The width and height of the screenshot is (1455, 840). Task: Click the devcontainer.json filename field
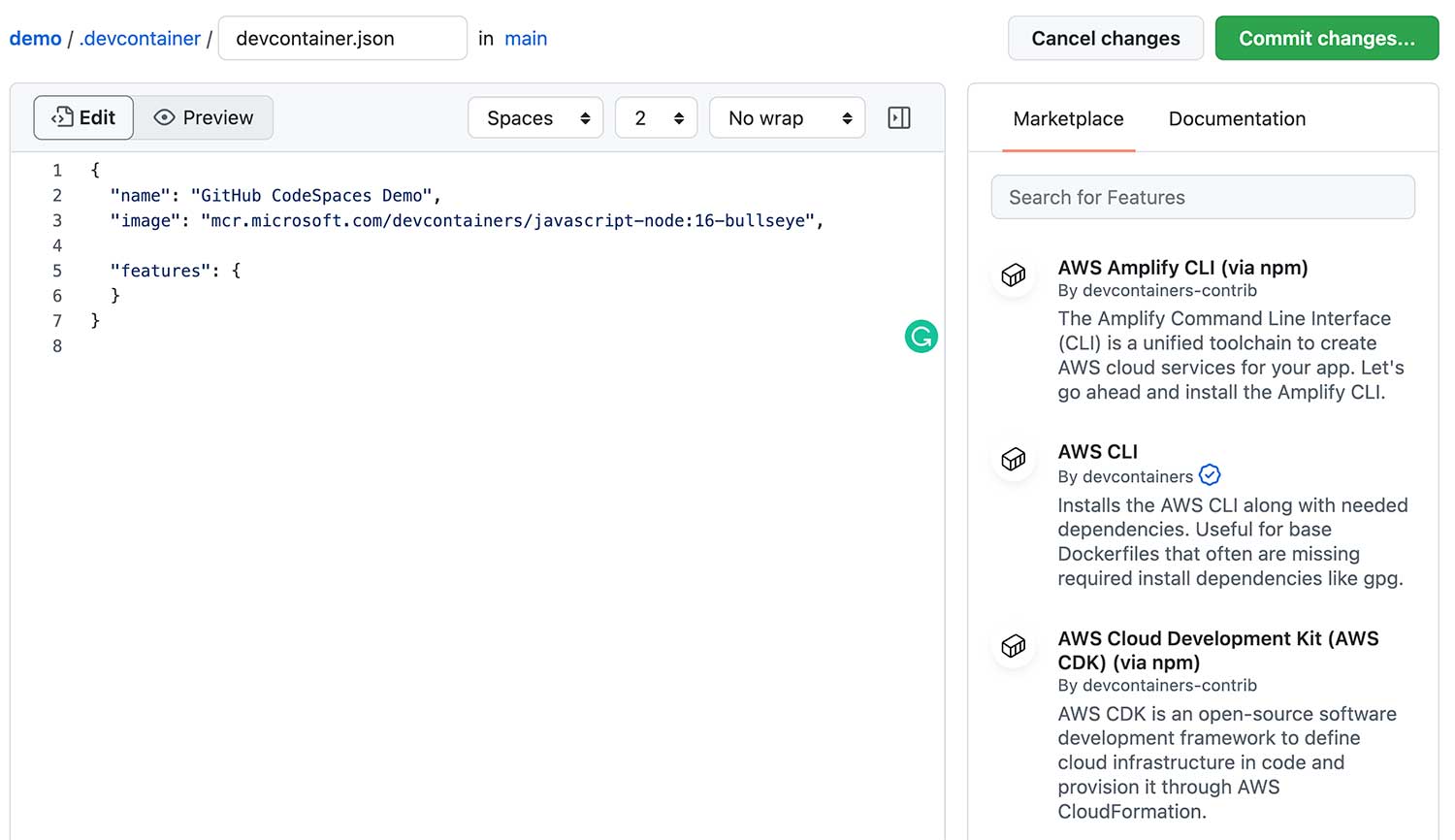coord(342,39)
